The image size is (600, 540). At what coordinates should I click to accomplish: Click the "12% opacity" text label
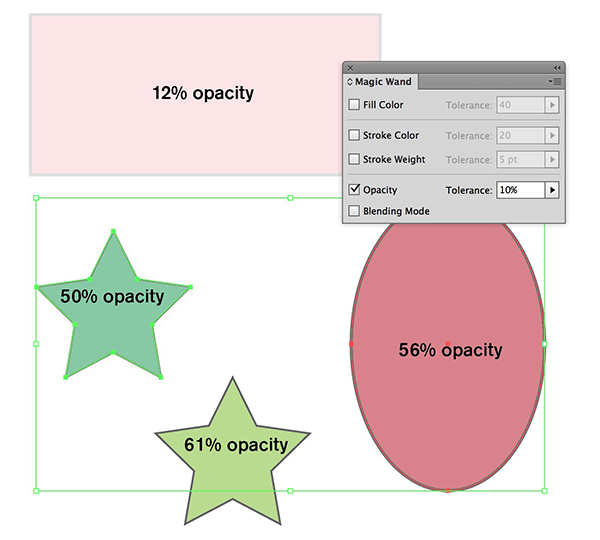pyautogui.click(x=203, y=93)
